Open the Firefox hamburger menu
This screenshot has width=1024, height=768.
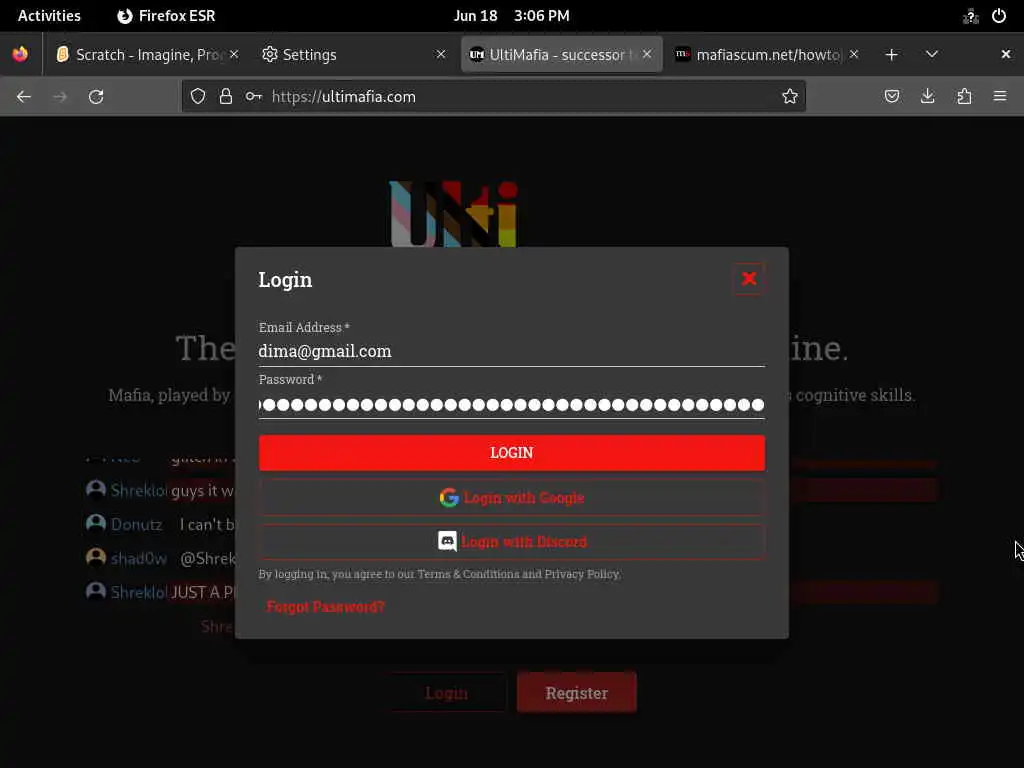pos(1000,97)
